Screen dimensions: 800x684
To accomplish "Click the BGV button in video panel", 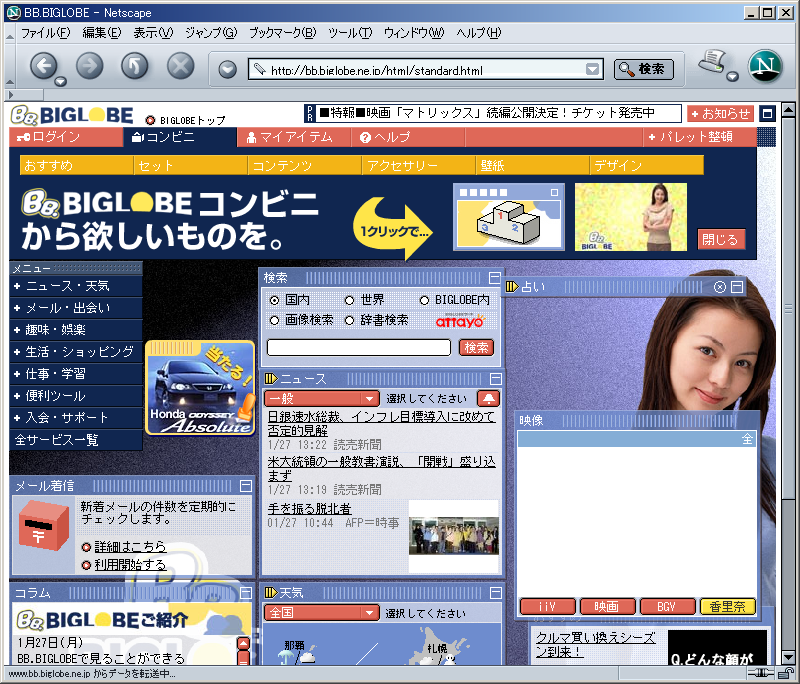I will pos(667,606).
